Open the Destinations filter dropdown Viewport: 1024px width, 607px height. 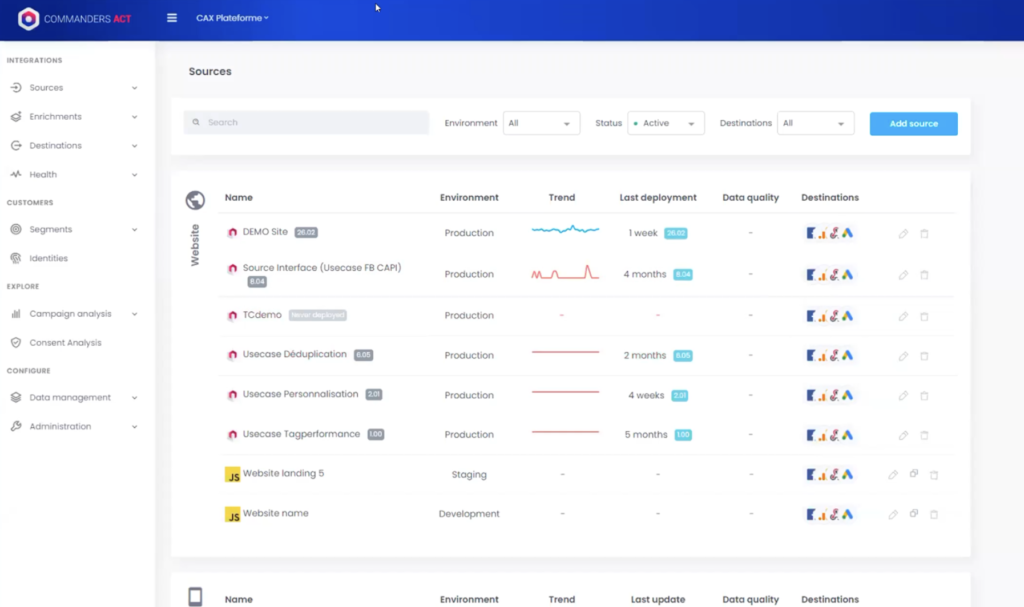tap(815, 124)
